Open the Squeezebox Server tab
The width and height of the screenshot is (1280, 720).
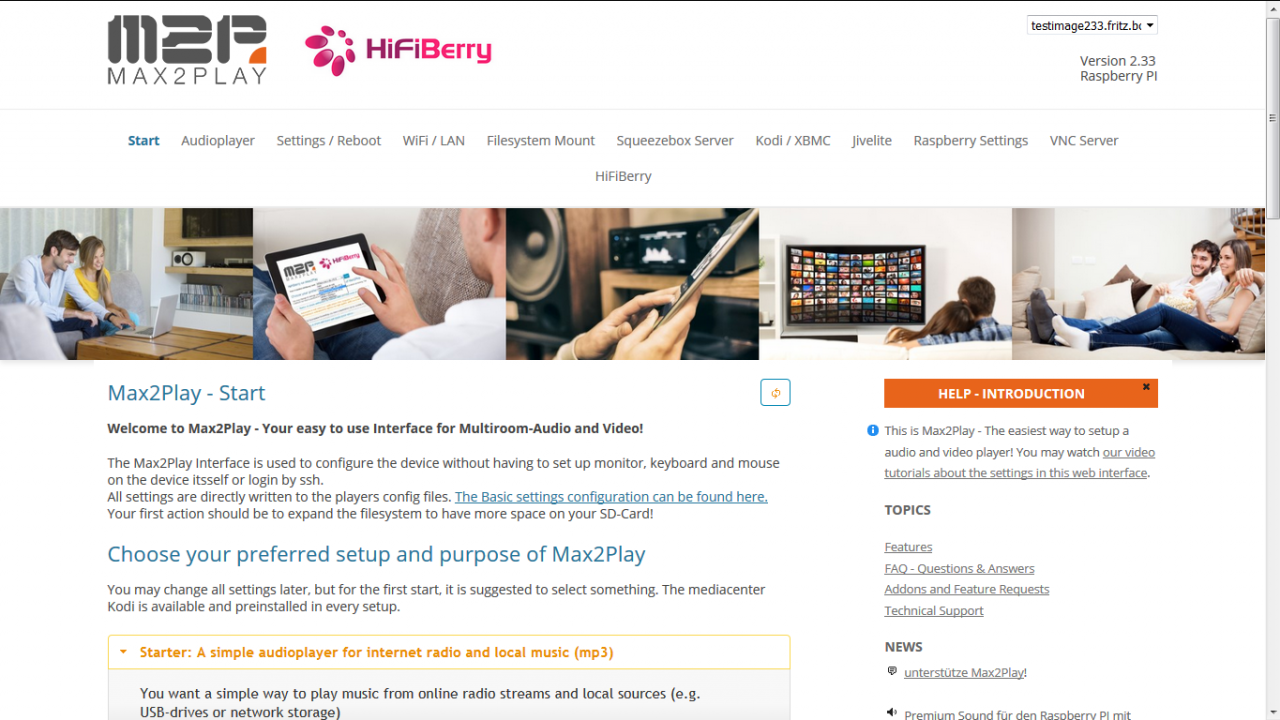pyautogui.click(x=675, y=140)
